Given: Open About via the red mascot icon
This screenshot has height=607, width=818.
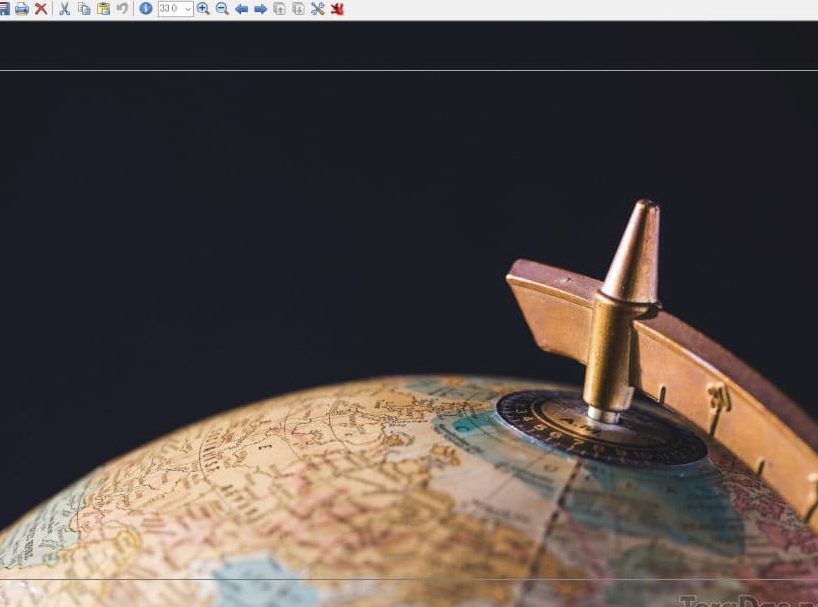Looking at the screenshot, I should tap(337, 9).
